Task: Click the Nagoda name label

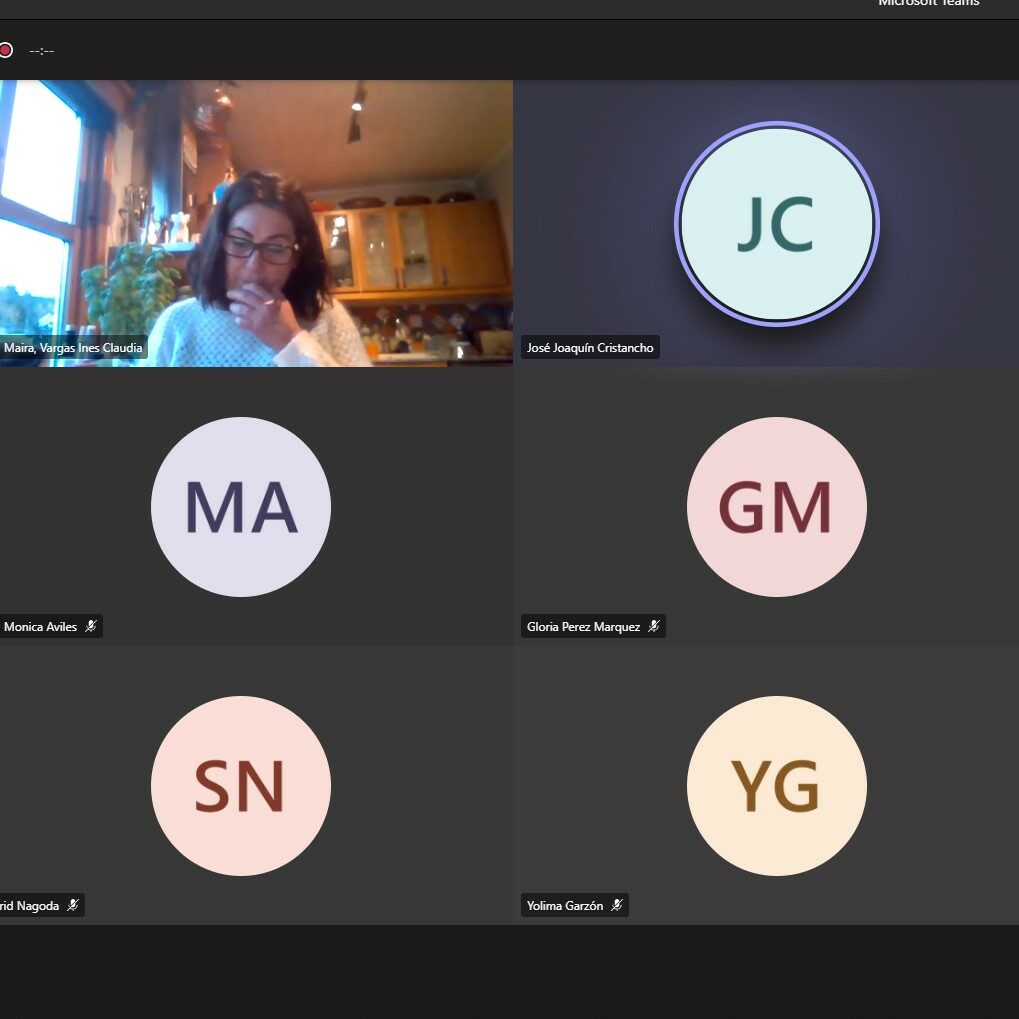Action: [x=28, y=906]
